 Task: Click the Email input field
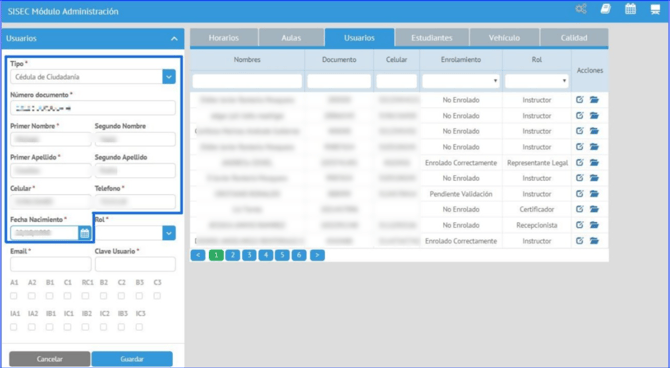pyautogui.click(x=50, y=264)
